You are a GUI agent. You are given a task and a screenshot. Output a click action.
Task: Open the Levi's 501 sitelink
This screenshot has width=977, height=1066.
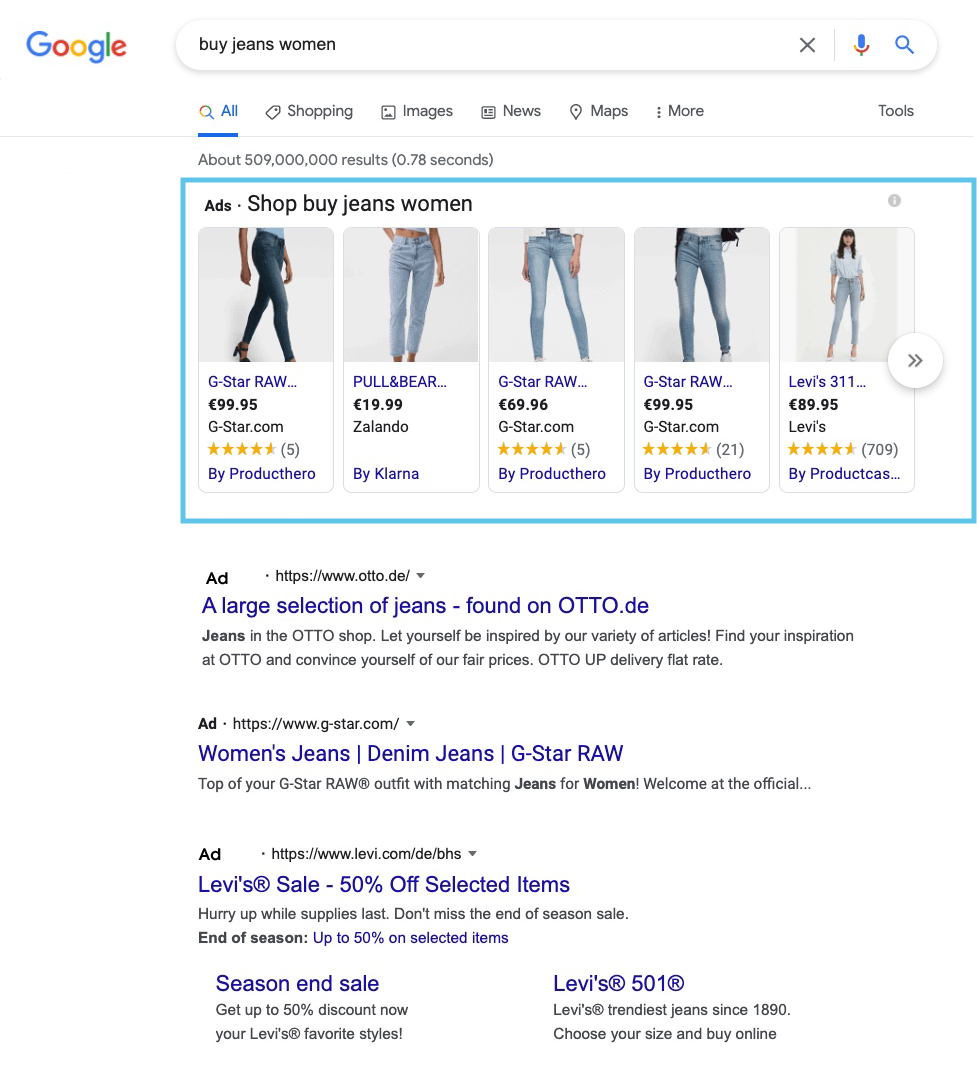[619, 984]
